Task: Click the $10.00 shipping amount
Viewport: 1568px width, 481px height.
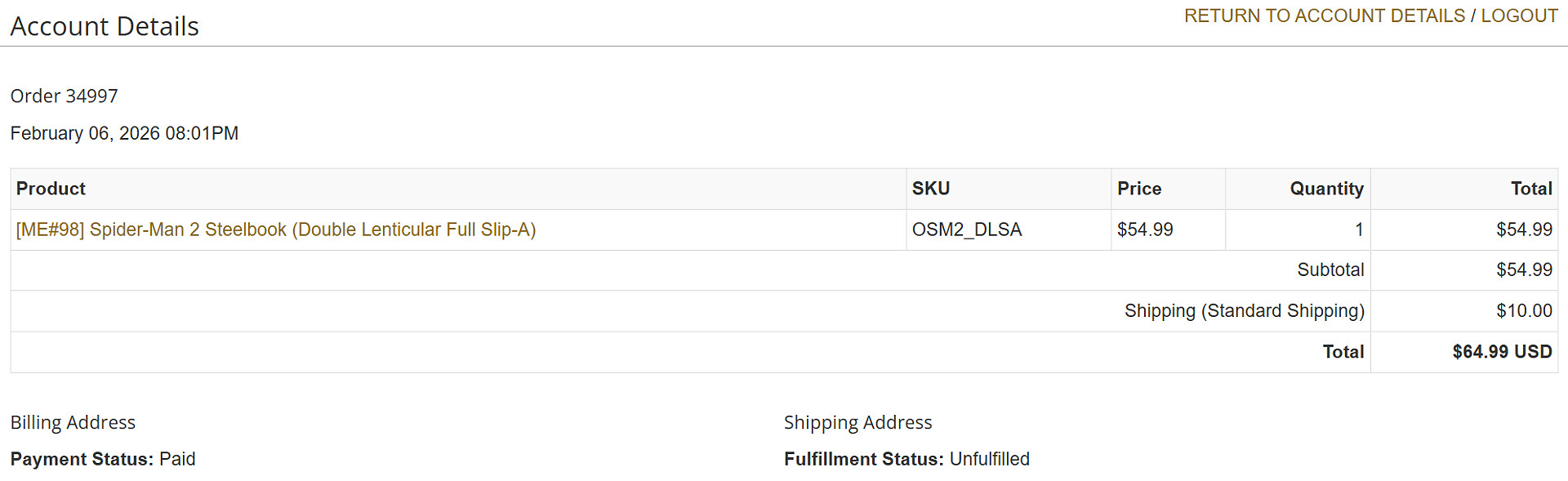Action: click(1524, 311)
